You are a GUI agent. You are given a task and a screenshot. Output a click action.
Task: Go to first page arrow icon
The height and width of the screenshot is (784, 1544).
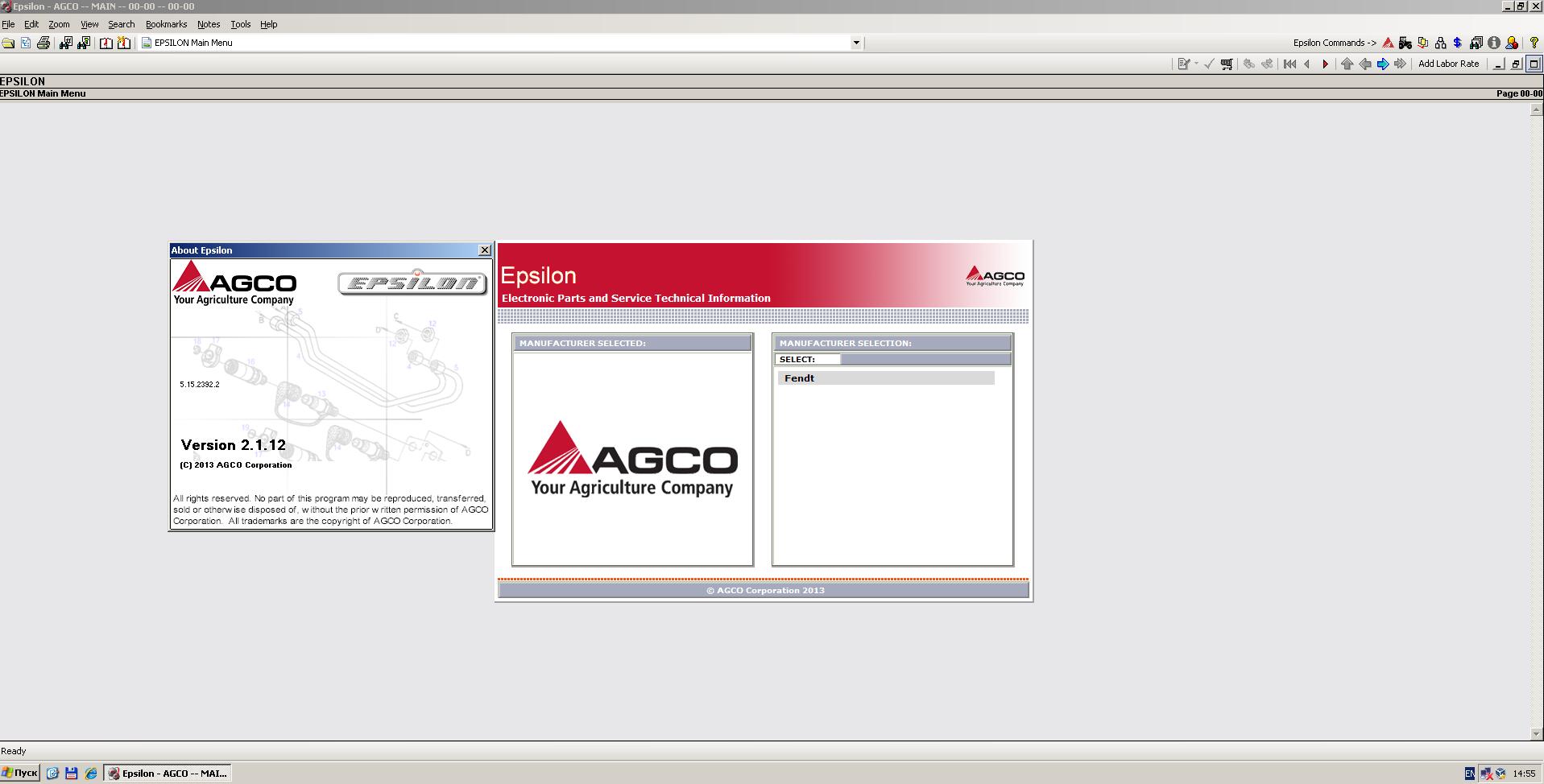click(x=1289, y=64)
